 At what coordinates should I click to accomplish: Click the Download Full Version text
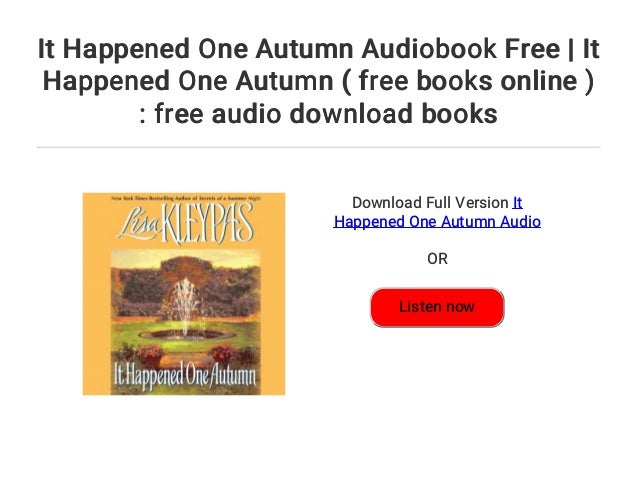tap(430, 203)
